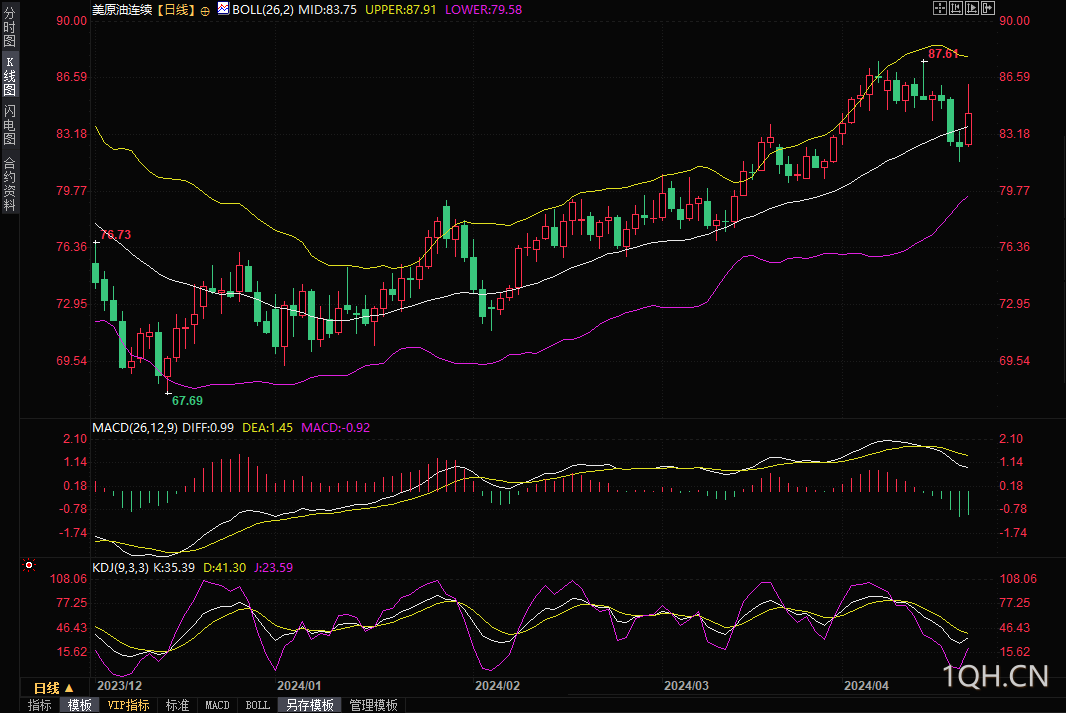Apply the MACD template
The height and width of the screenshot is (713, 1066).
tap(218, 706)
